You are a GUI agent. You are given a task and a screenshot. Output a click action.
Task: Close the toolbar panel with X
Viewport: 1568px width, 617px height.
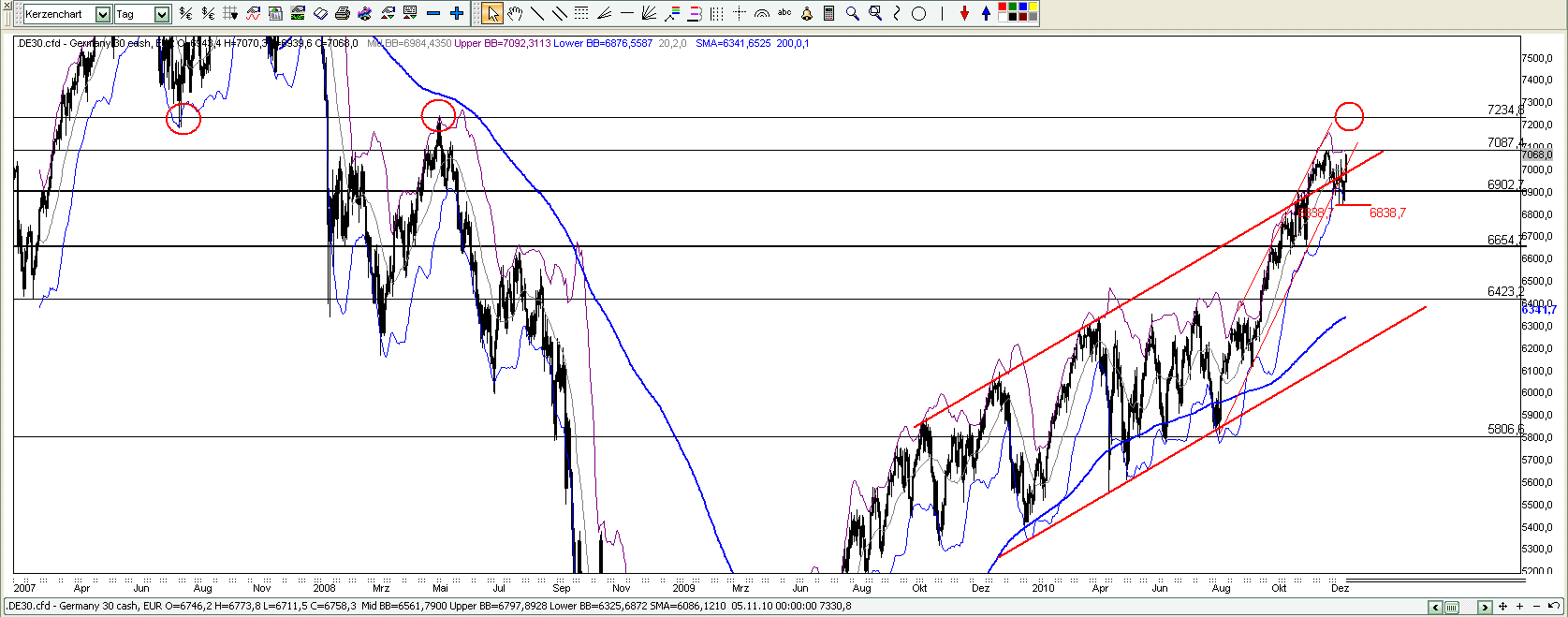[x=7, y=6]
